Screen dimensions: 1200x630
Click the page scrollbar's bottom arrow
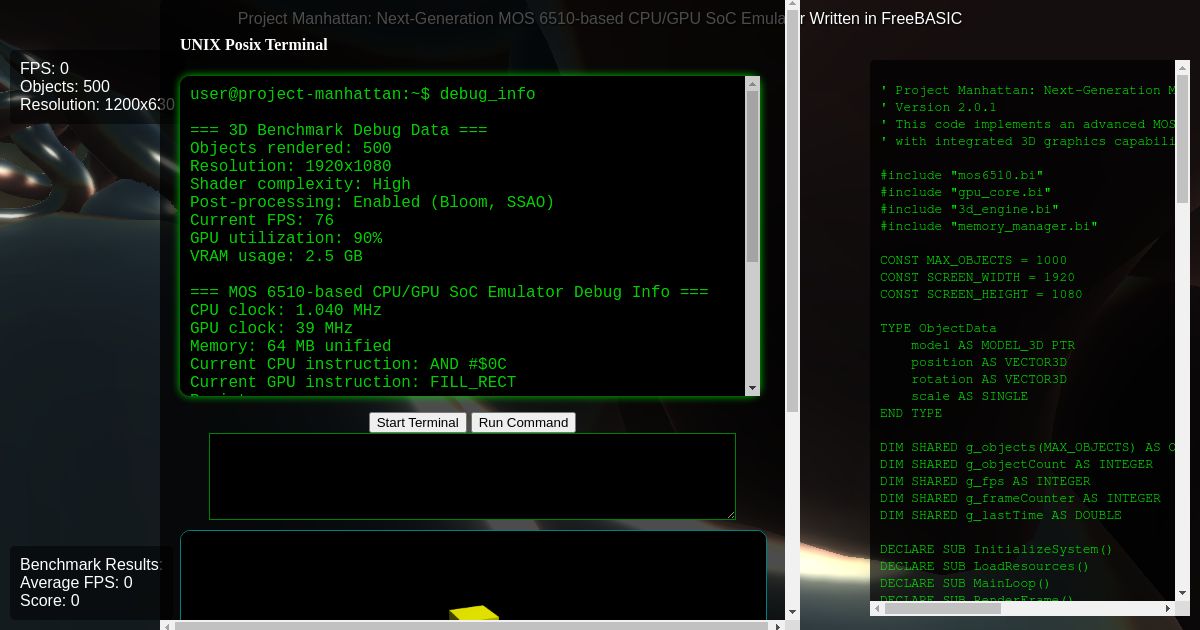pyautogui.click(x=793, y=611)
